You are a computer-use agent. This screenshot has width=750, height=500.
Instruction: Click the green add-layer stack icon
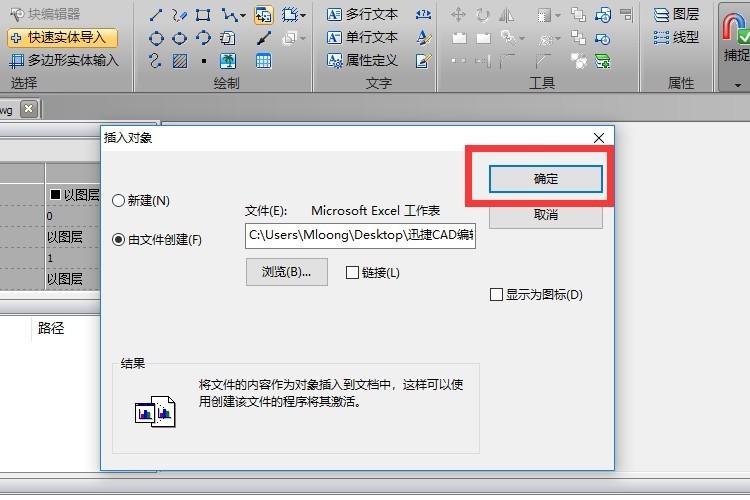603,61
